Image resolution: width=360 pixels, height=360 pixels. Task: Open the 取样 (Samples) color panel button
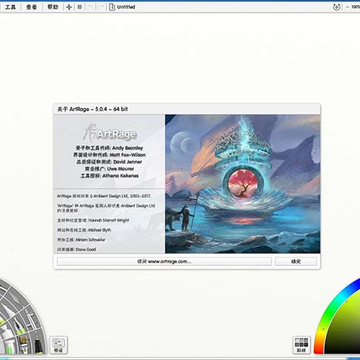301,345
